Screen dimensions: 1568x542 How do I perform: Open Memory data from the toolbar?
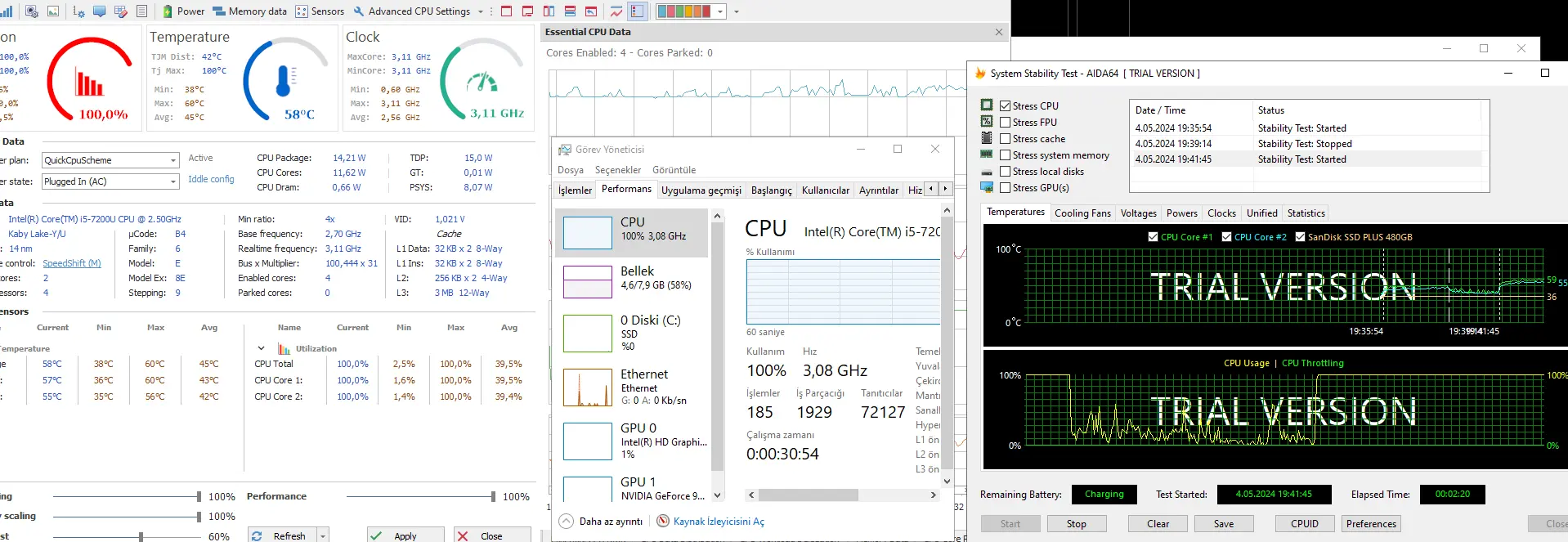pyautogui.click(x=249, y=11)
